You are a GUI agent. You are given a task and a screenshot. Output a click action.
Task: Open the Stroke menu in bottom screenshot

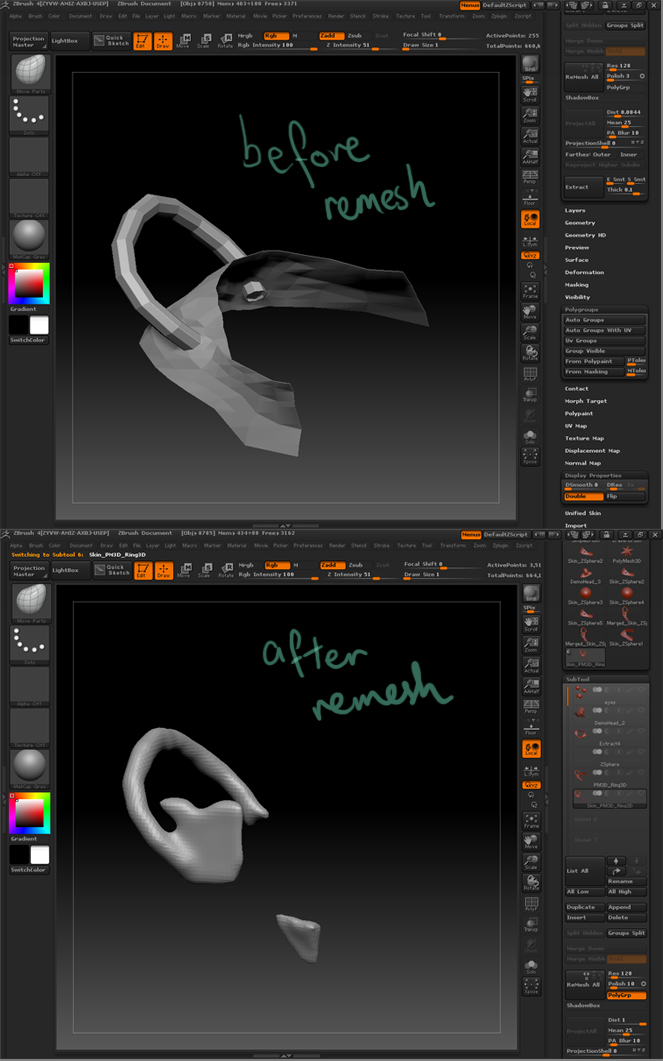tap(381, 545)
